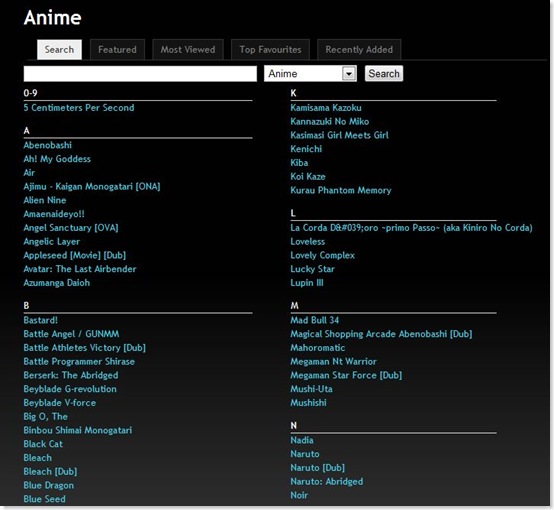Image resolution: width=554 pixels, height=510 pixels.
Task: Open the Abenobashi link
Action: 48,145
